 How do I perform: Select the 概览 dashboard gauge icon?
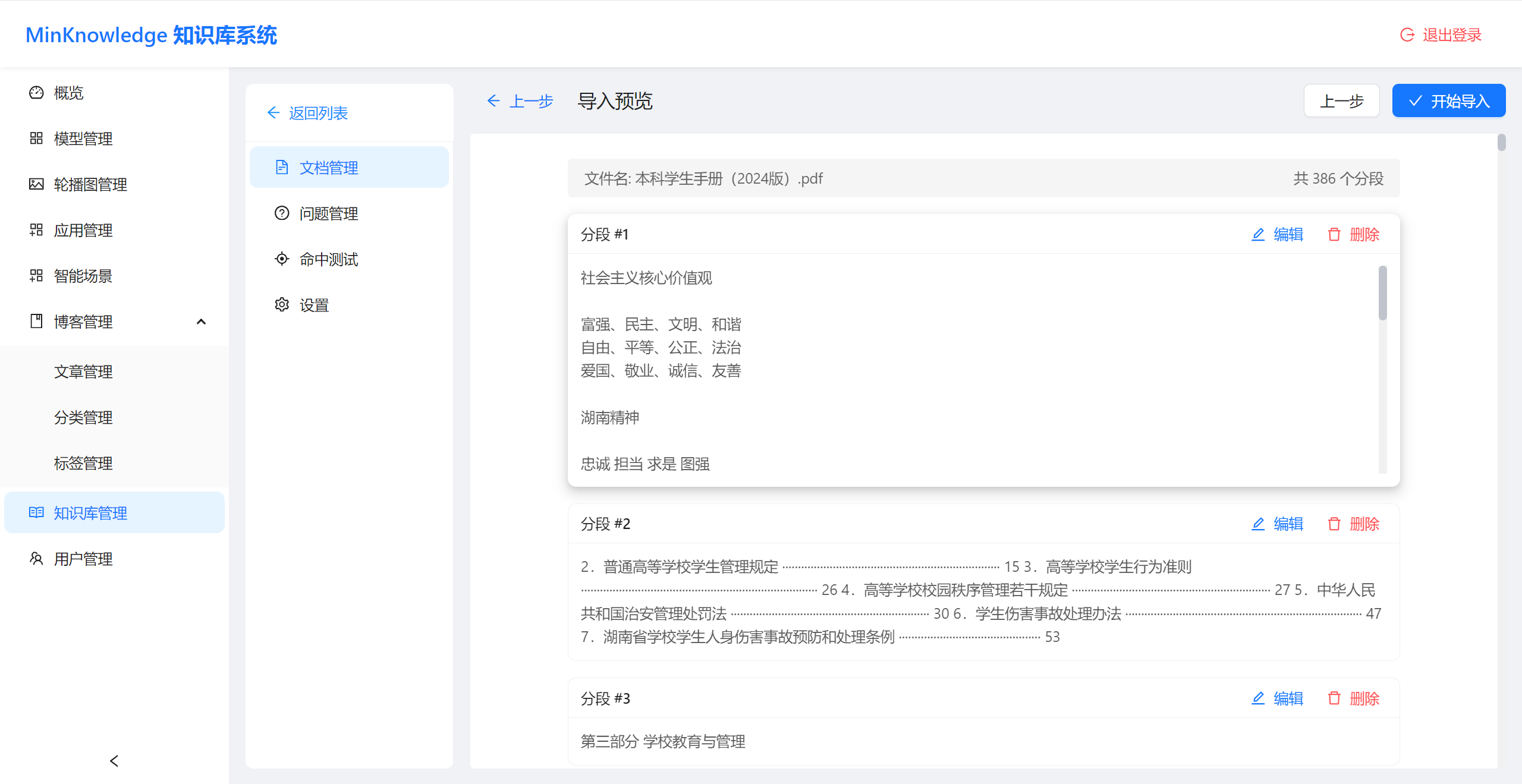36,93
